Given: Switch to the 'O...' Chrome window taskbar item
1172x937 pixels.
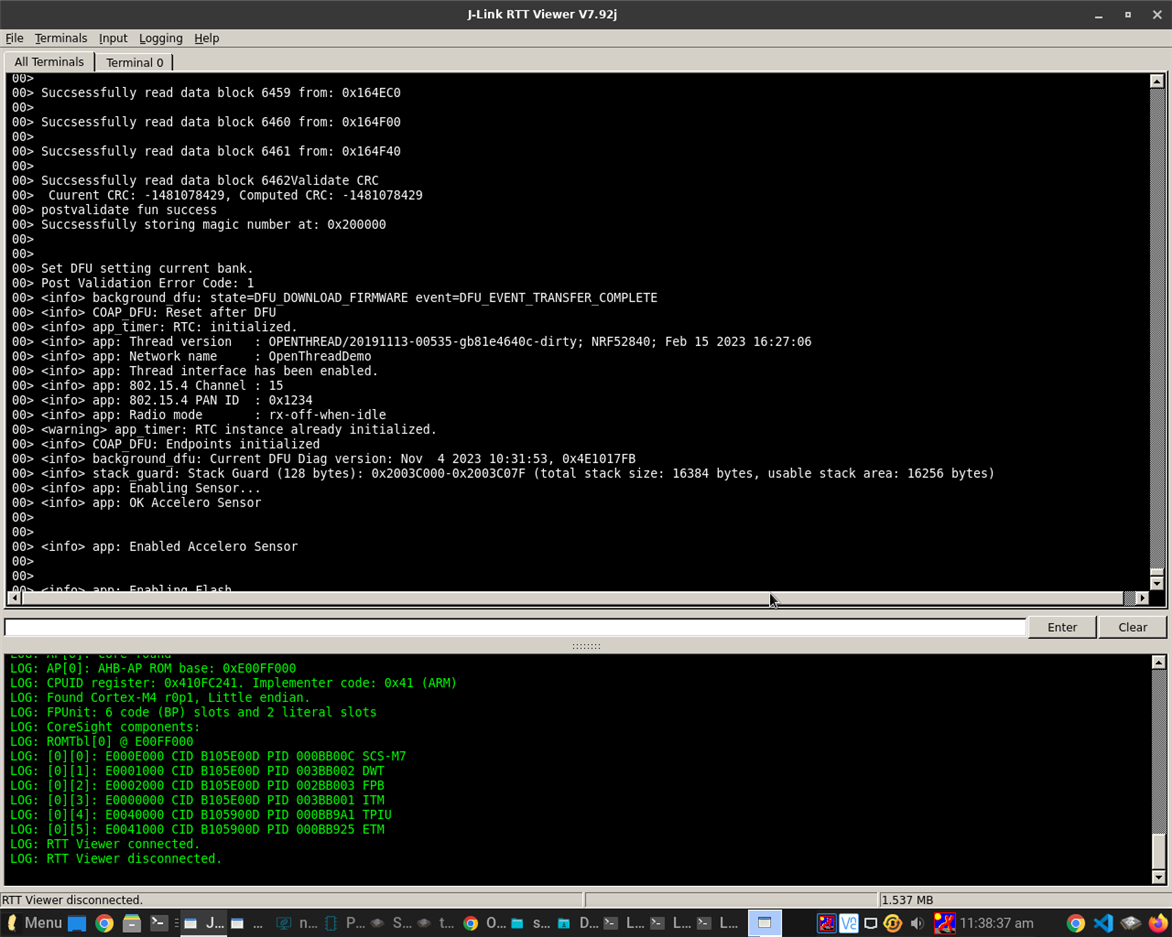Looking at the screenshot, I should coord(484,923).
